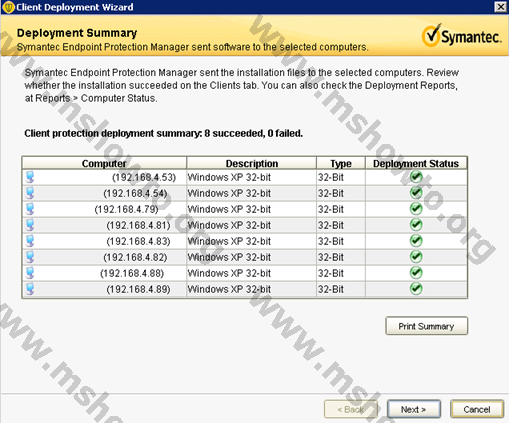Click computer icon for 192.168.4.82 row
The image size is (509, 423).
[x=30, y=257]
